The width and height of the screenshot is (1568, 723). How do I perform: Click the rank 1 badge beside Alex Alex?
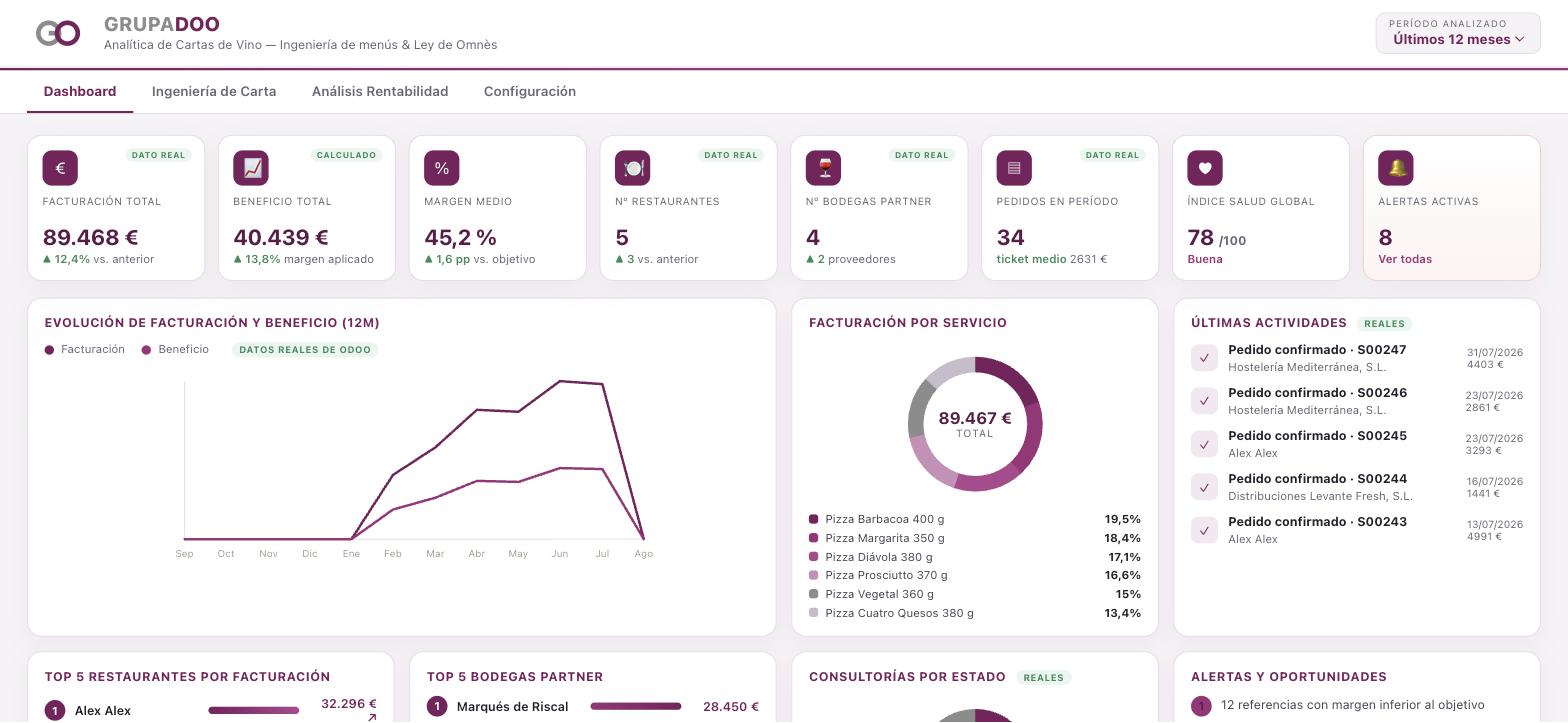tap(55, 711)
